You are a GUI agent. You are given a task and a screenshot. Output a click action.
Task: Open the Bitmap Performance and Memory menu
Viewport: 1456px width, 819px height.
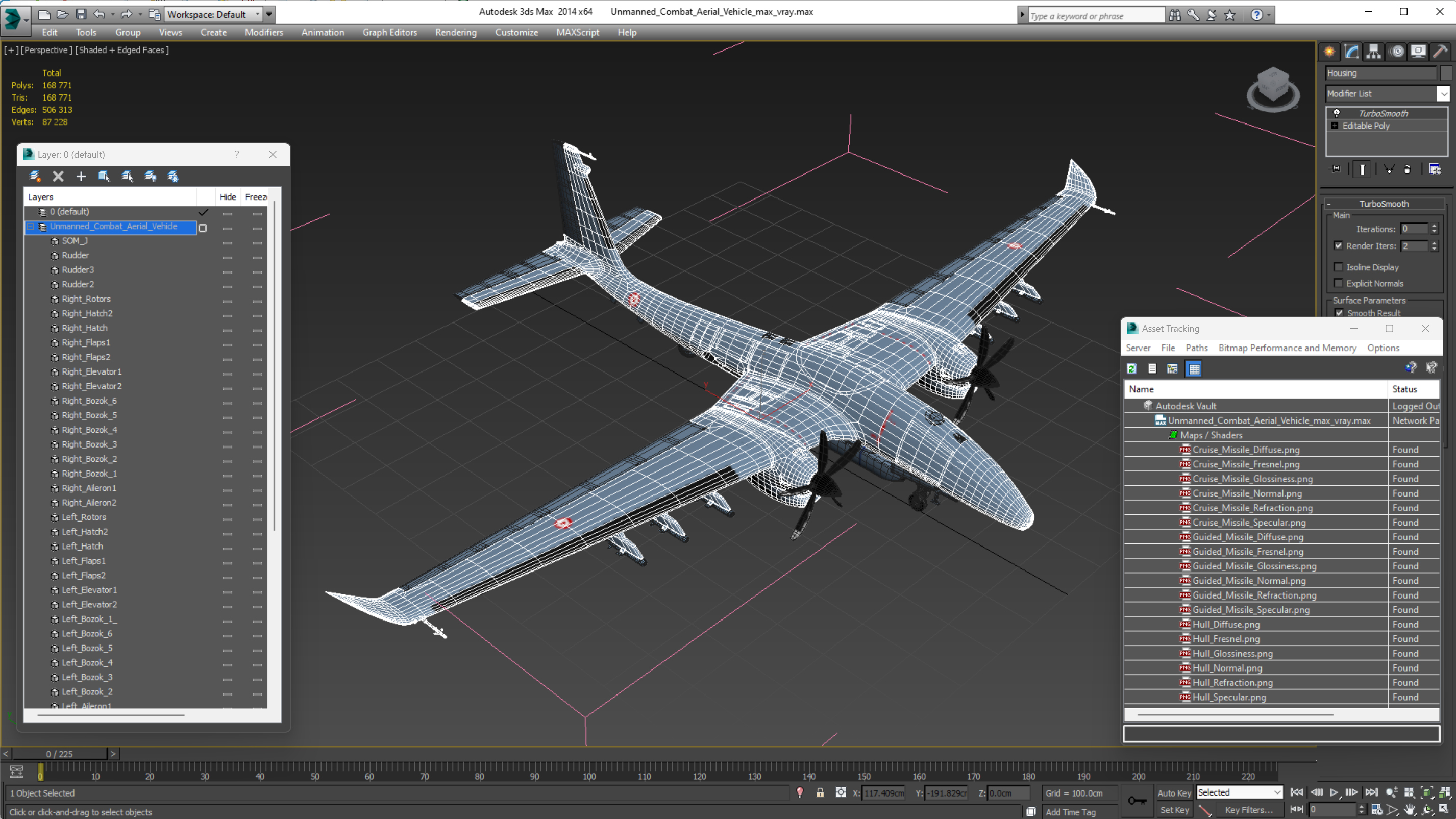(x=1287, y=348)
